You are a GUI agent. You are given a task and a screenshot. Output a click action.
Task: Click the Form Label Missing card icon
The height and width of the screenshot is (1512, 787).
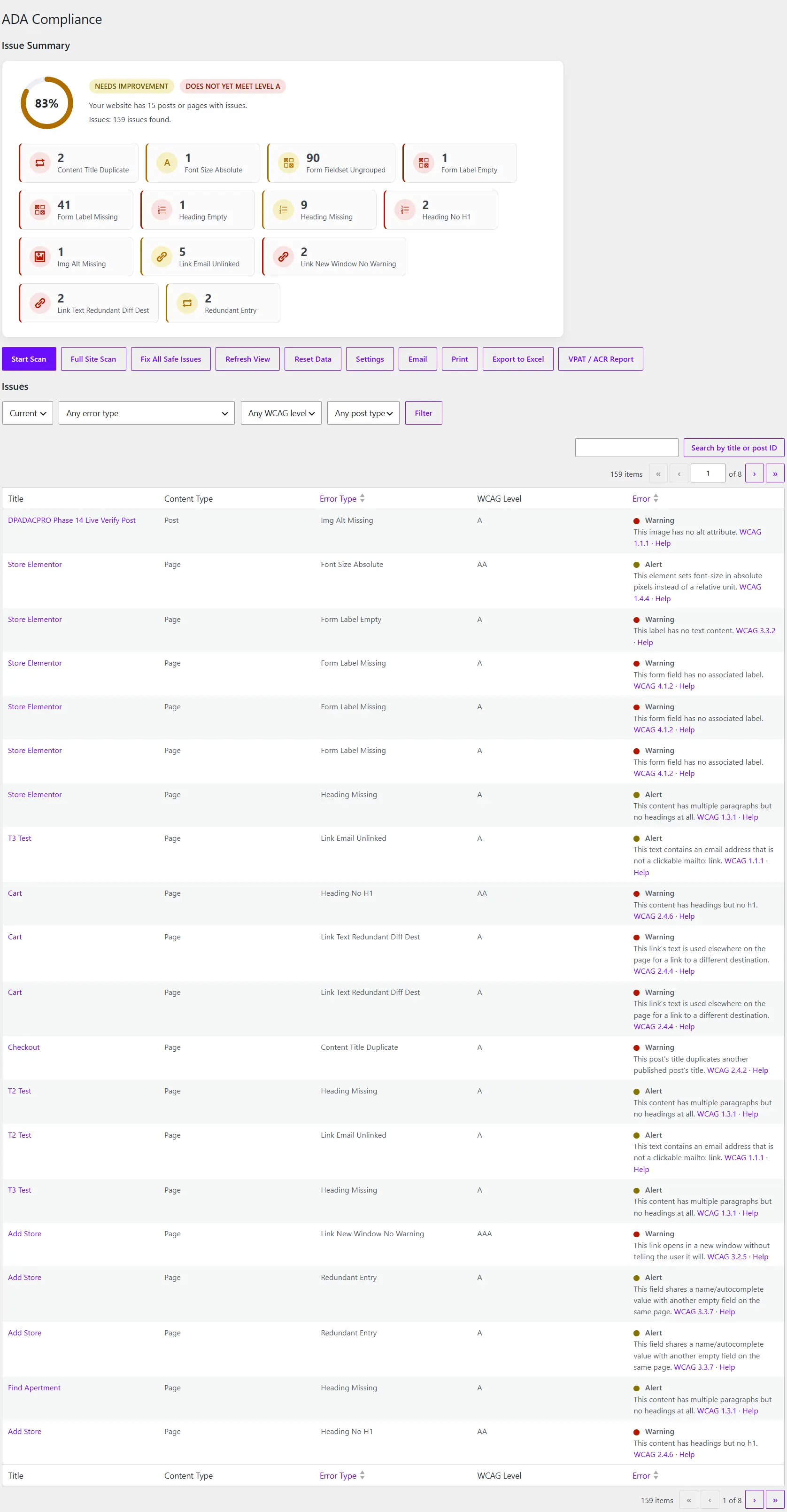click(x=40, y=209)
